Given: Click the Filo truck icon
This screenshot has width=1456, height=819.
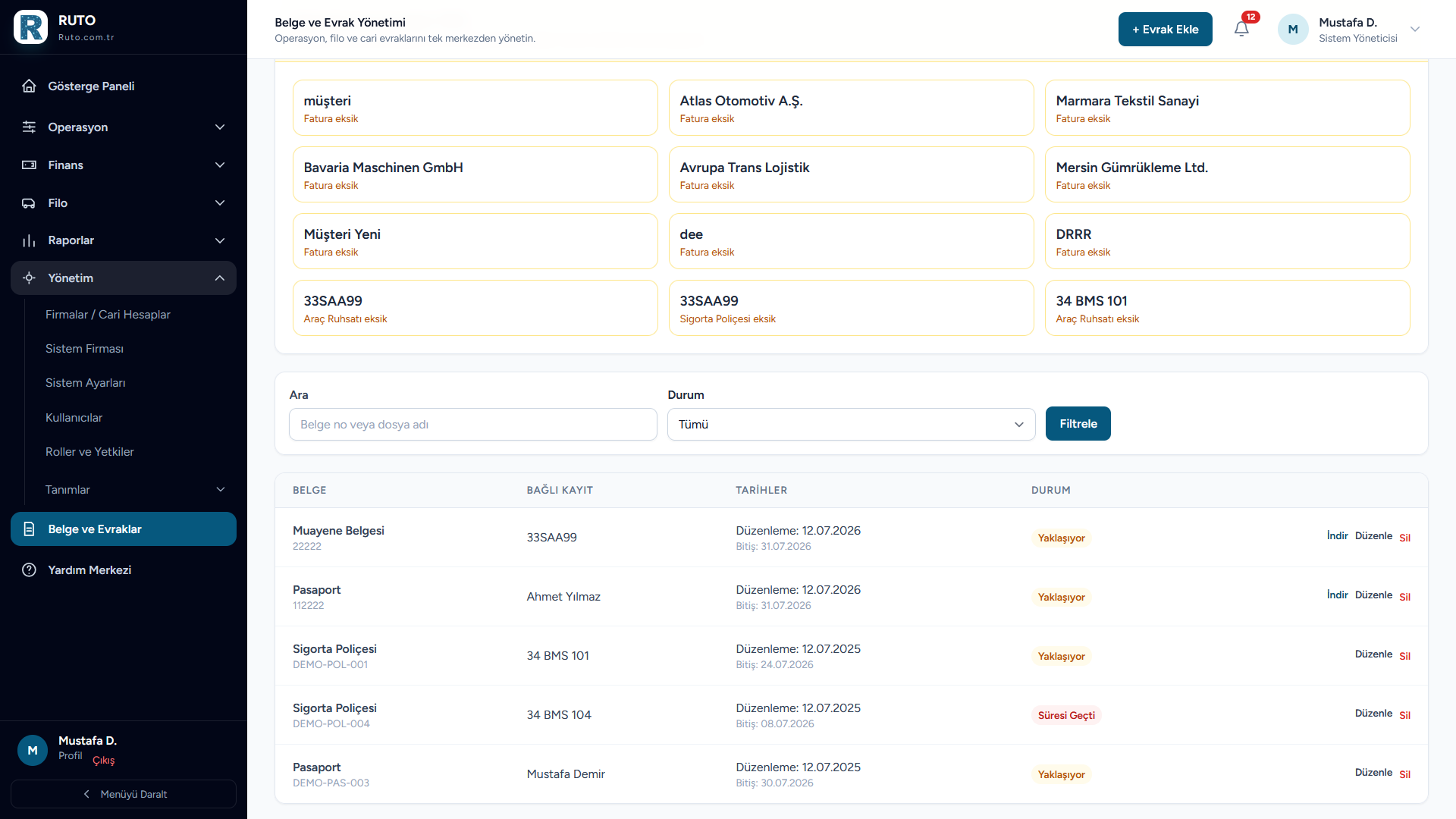Looking at the screenshot, I should 29,202.
